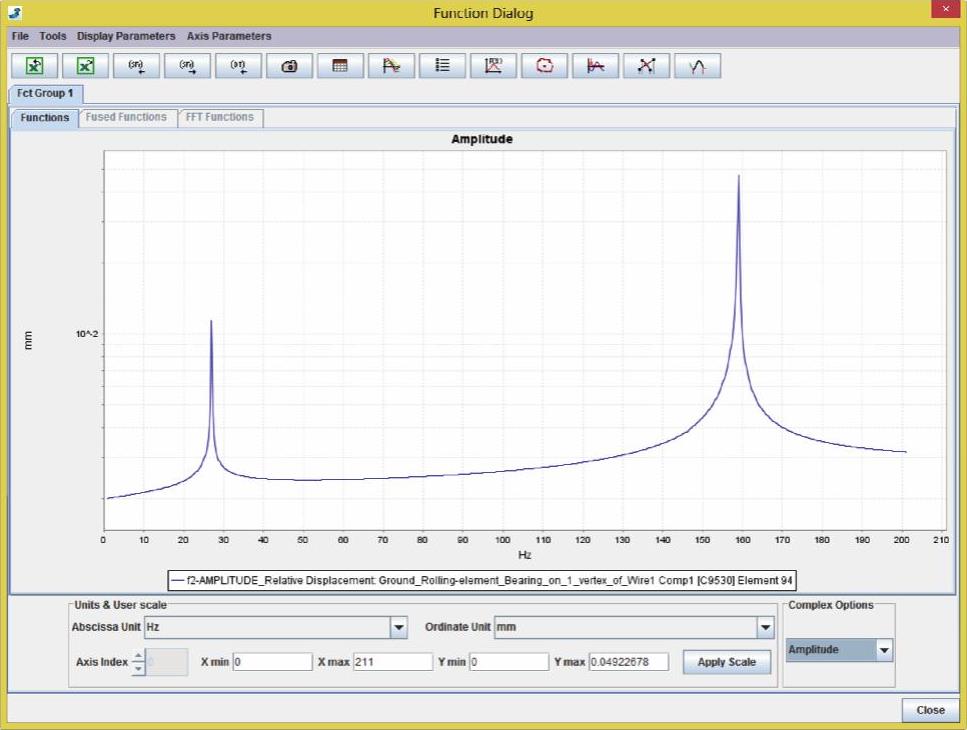Click the last waveform toolbar icon
This screenshot has height=730, width=967.
click(697, 66)
